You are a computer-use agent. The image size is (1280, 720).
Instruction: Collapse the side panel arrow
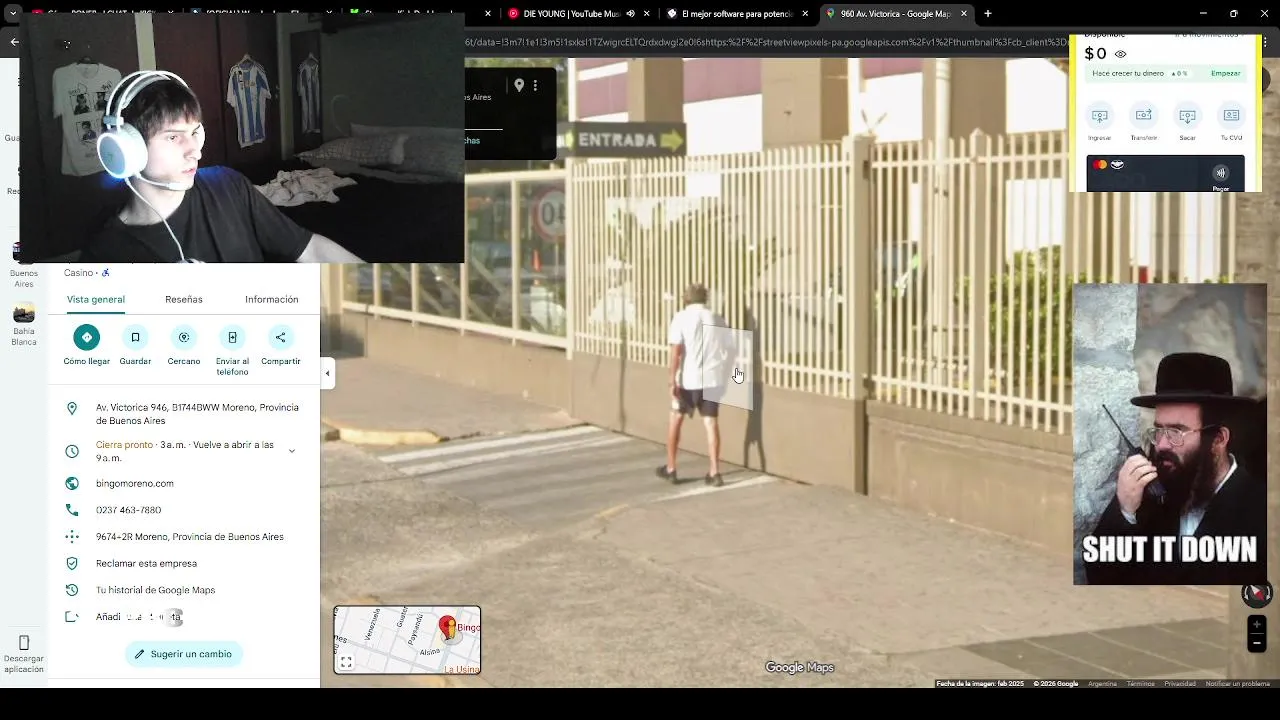(327, 373)
